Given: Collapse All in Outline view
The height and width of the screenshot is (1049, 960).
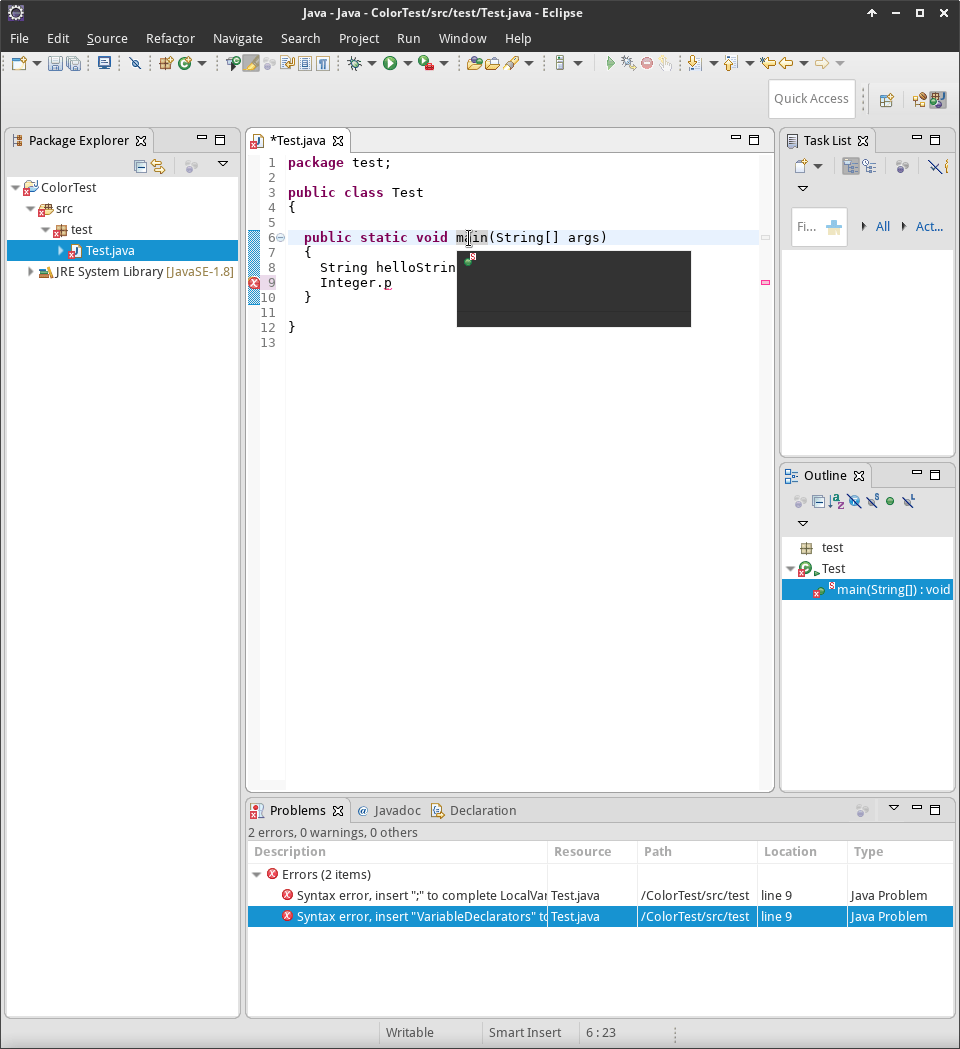Looking at the screenshot, I should click(x=818, y=502).
